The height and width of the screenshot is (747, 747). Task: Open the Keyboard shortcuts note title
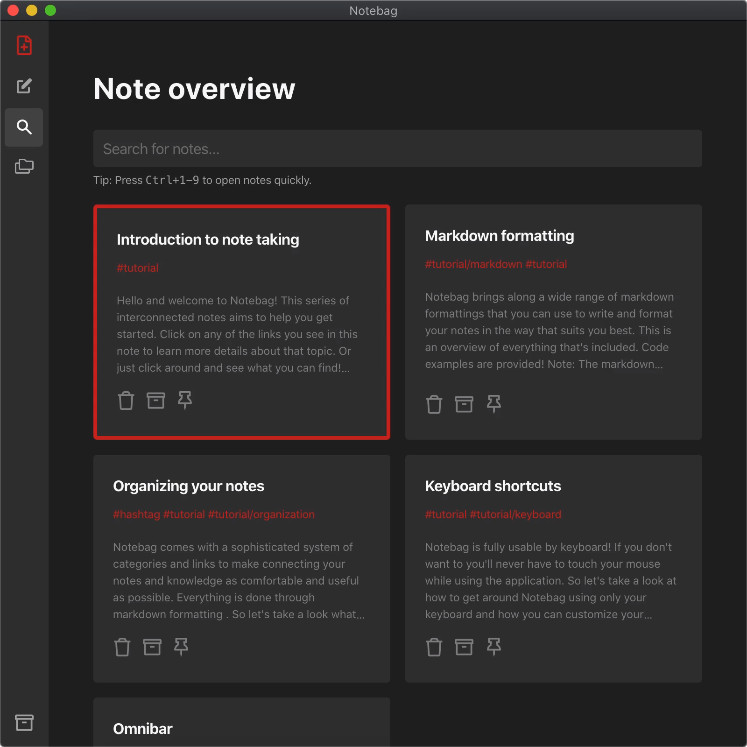tap(493, 486)
